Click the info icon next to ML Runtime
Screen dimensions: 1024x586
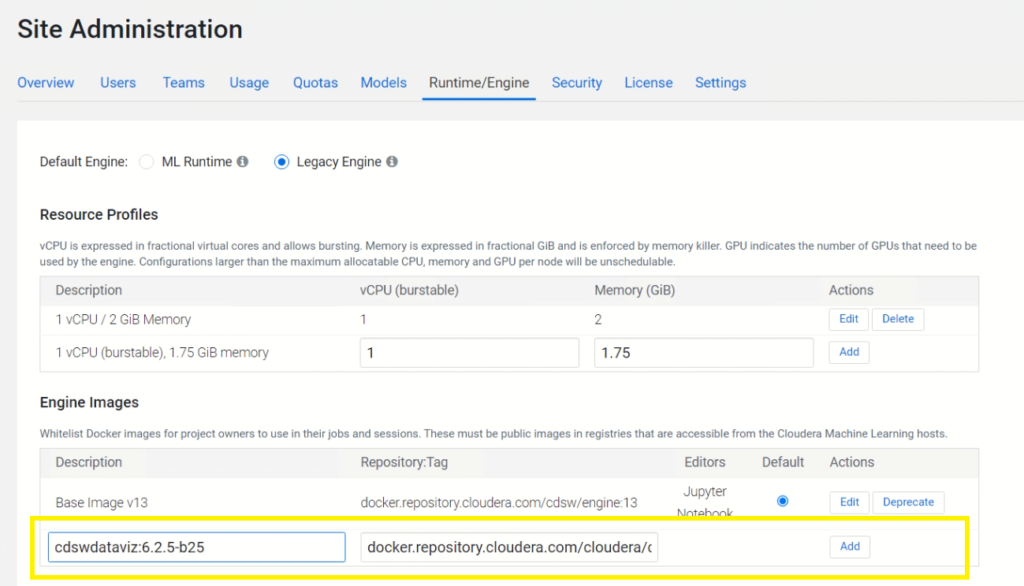pyautogui.click(x=242, y=161)
